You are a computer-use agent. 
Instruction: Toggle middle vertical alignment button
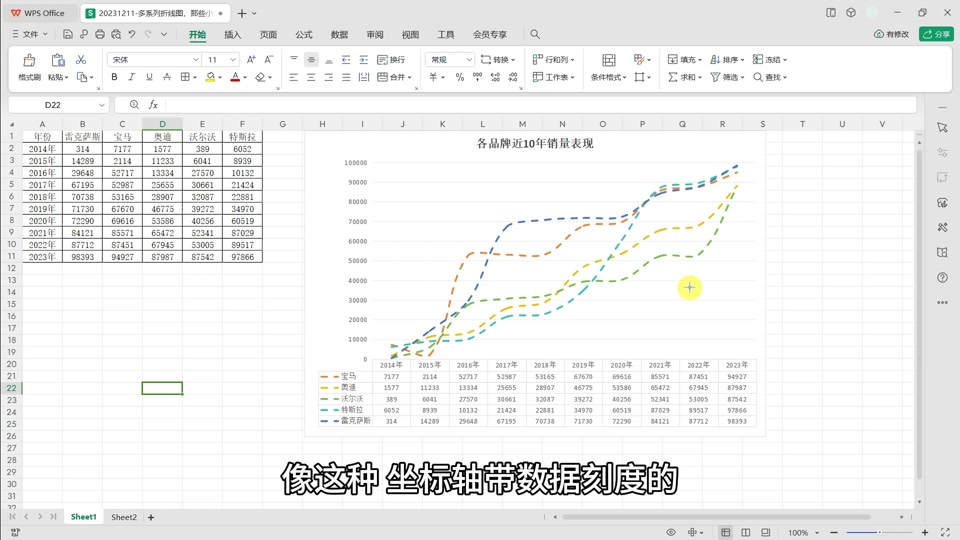point(311,59)
